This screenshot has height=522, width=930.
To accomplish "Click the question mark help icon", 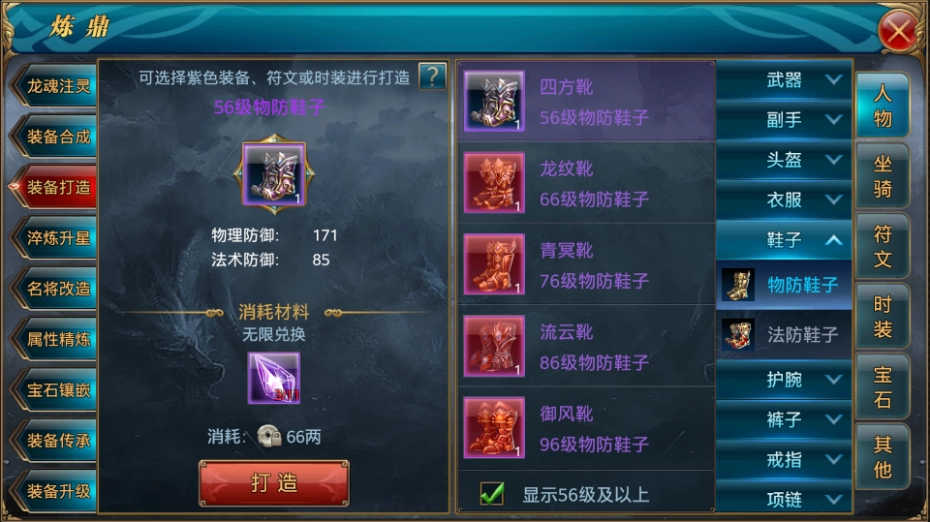I will pyautogui.click(x=432, y=77).
